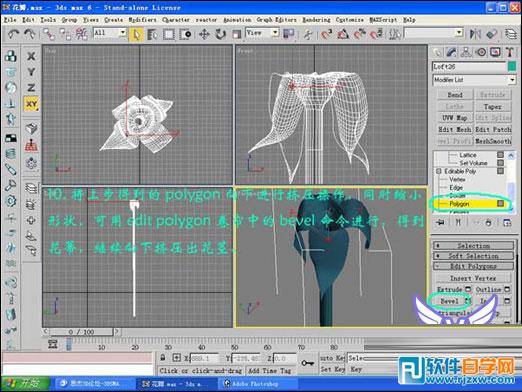Viewport: 522px width, 392px height.
Task: Switch to the Modify command panel tab
Action: (x=451, y=52)
